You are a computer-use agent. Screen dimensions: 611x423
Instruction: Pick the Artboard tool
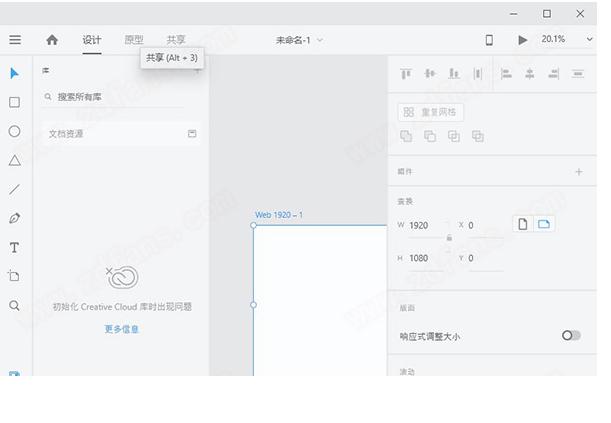pos(14,276)
